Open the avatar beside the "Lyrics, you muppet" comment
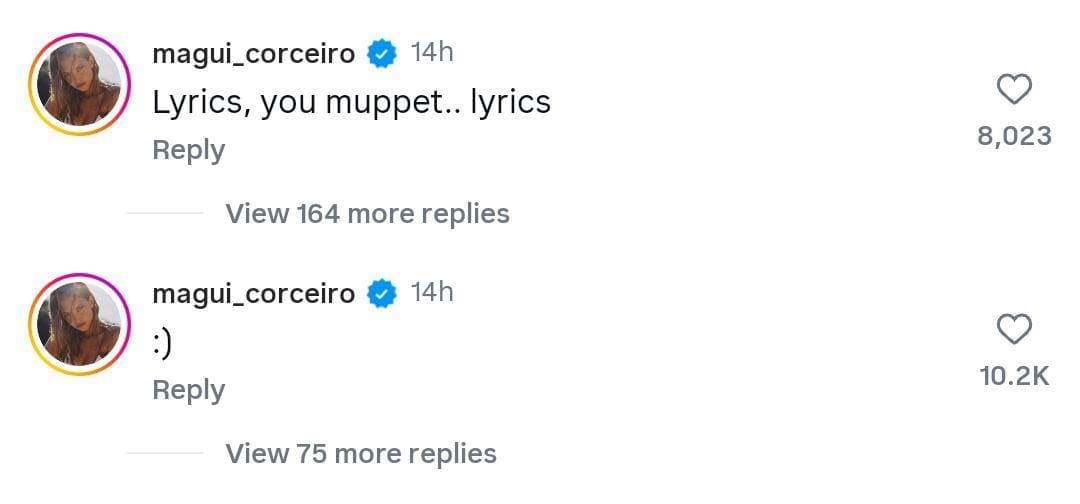1080x504 pixels. [x=79, y=83]
